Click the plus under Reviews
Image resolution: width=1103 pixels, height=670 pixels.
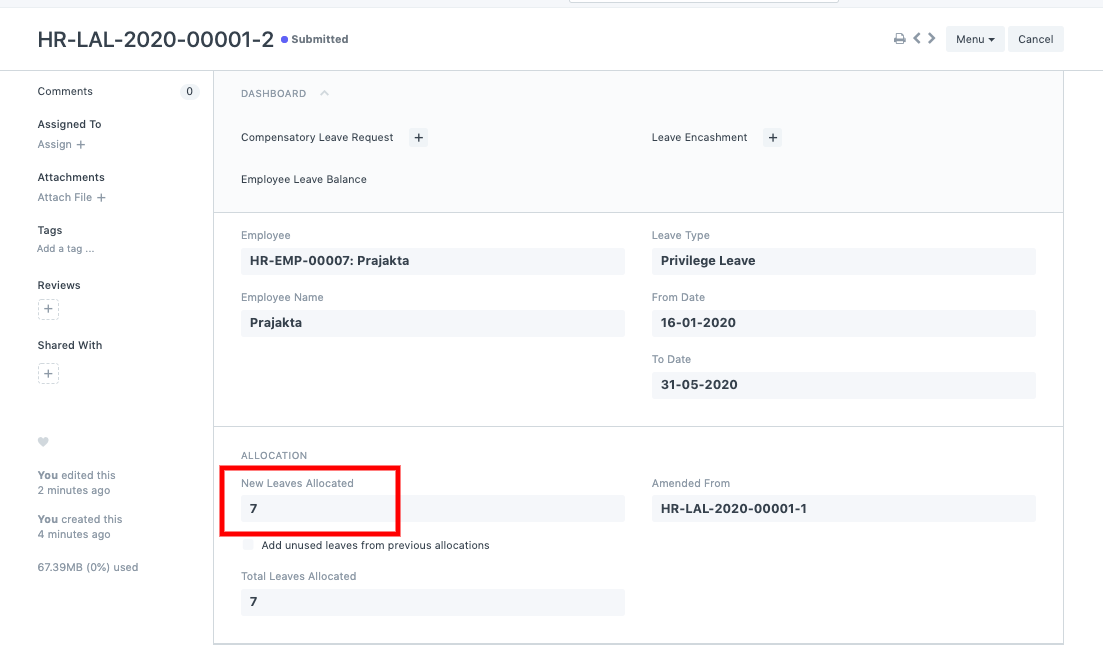pyautogui.click(x=48, y=309)
